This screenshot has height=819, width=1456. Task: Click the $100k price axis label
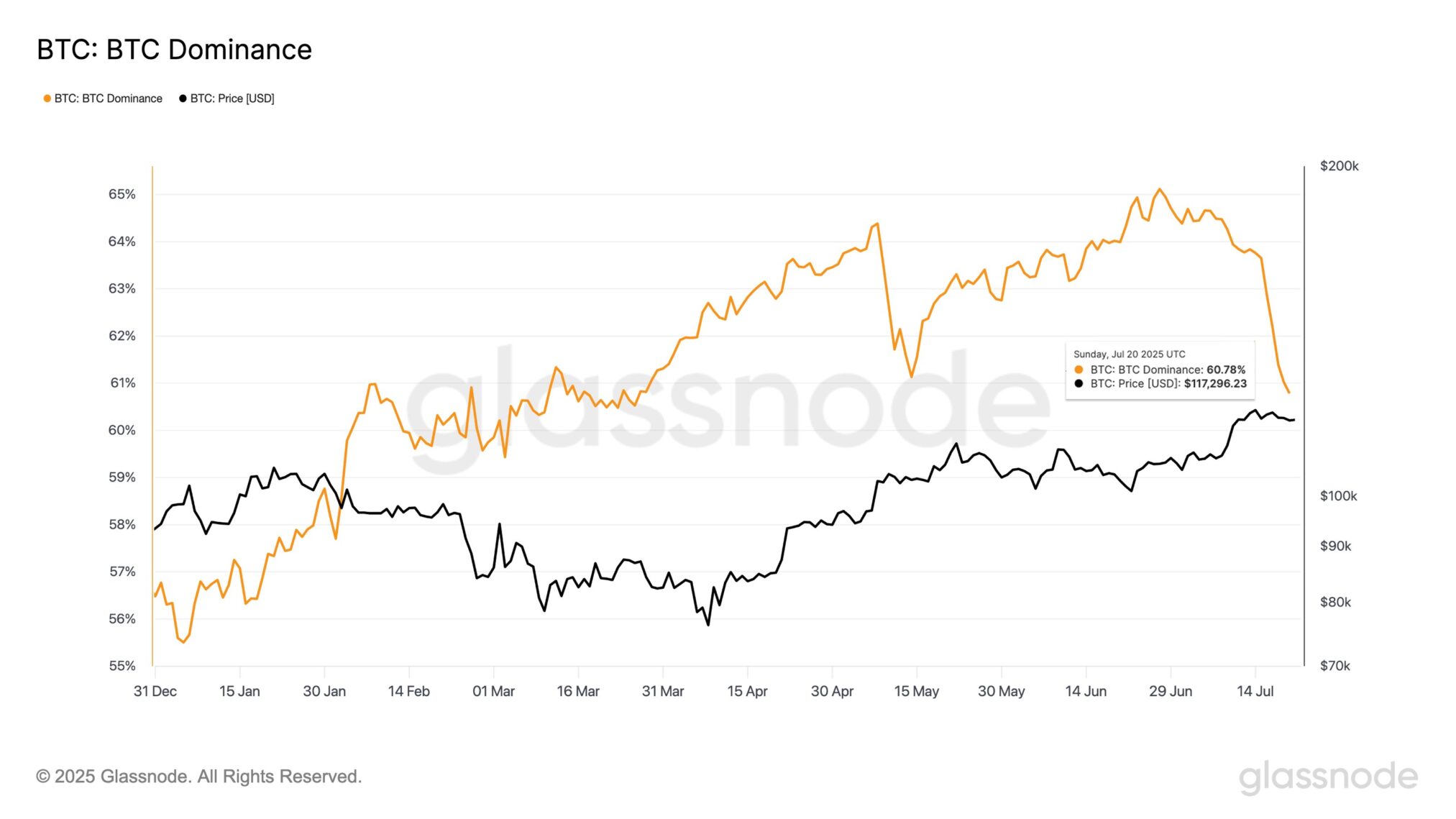click(1338, 496)
